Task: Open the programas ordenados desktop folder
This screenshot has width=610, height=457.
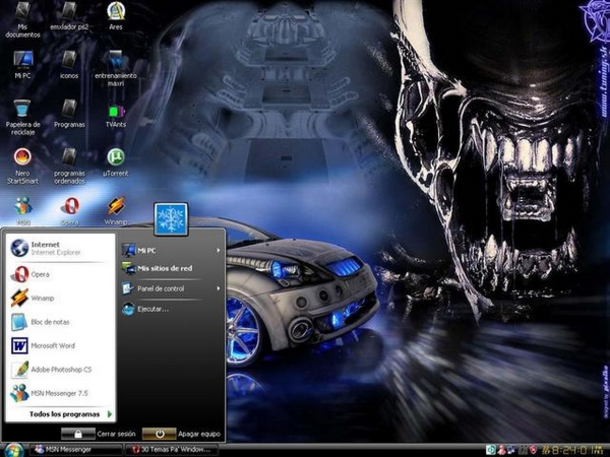Action: pyautogui.click(x=69, y=166)
